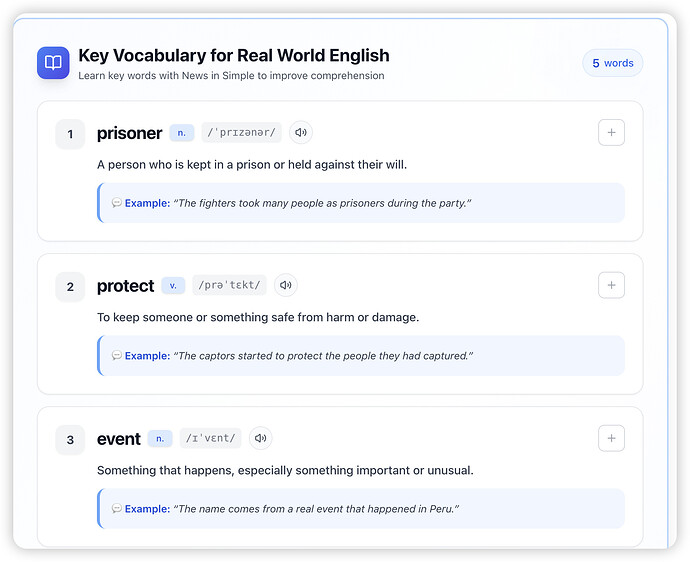
Task: Click the number 1 card badge
Action: click(x=70, y=134)
